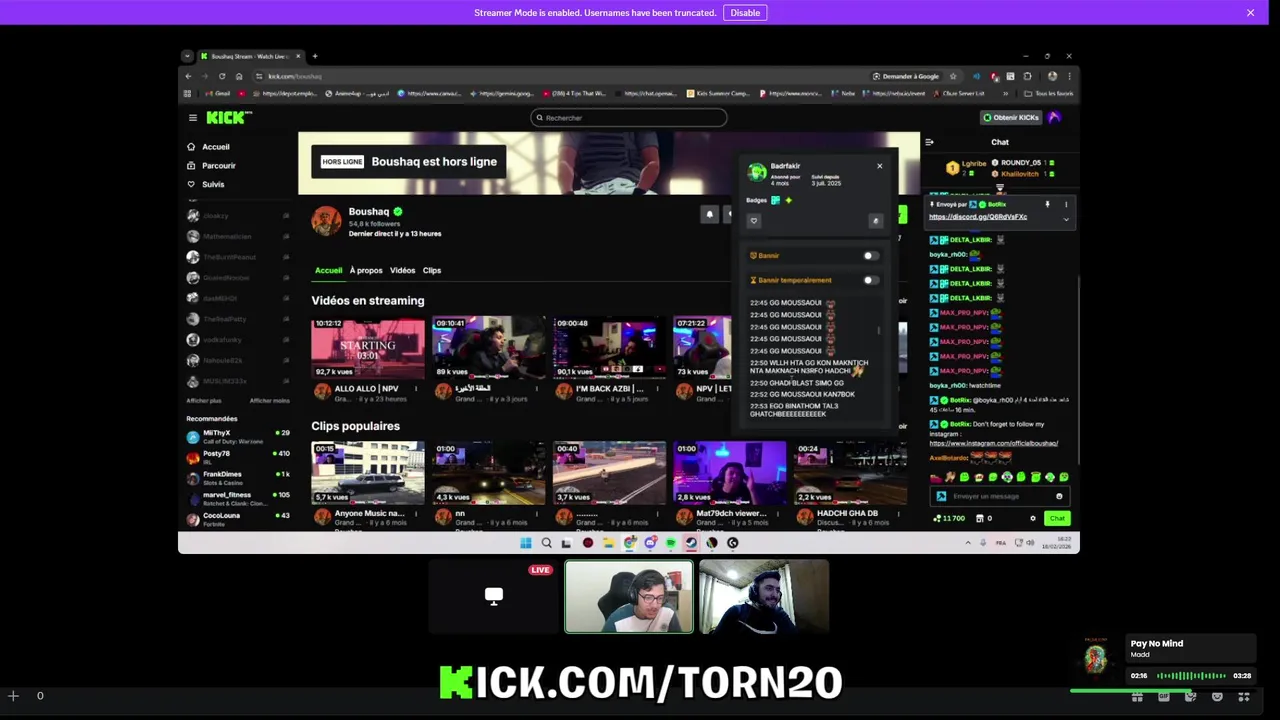The width and height of the screenshot is (1280, 720).
Task: Seek in the Pay No Mind track waveform
Action: (1192, 676)
